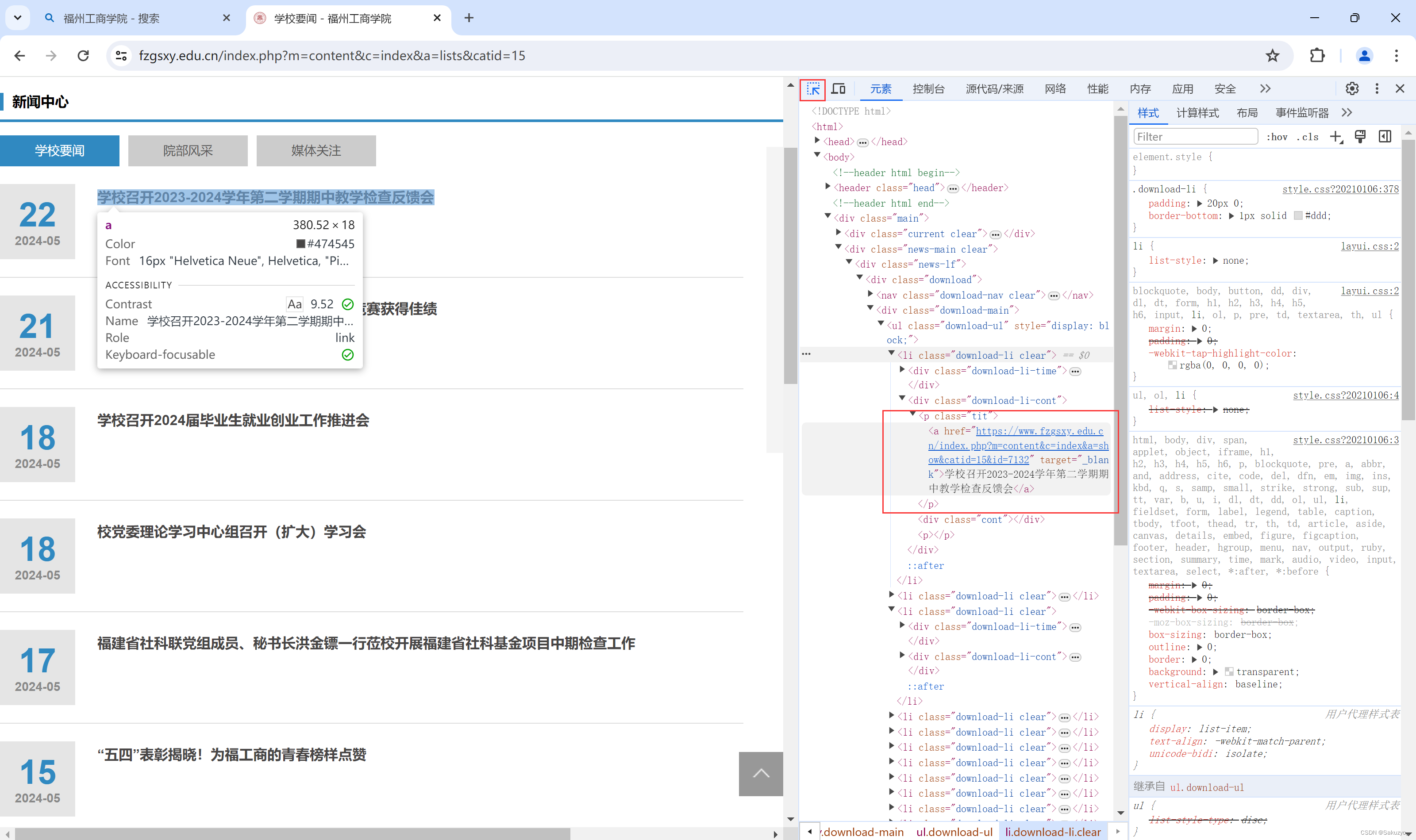The image size is (1416, 840).
Task: Open style.css?20210106:378 source link
Action: (1340, 189)
